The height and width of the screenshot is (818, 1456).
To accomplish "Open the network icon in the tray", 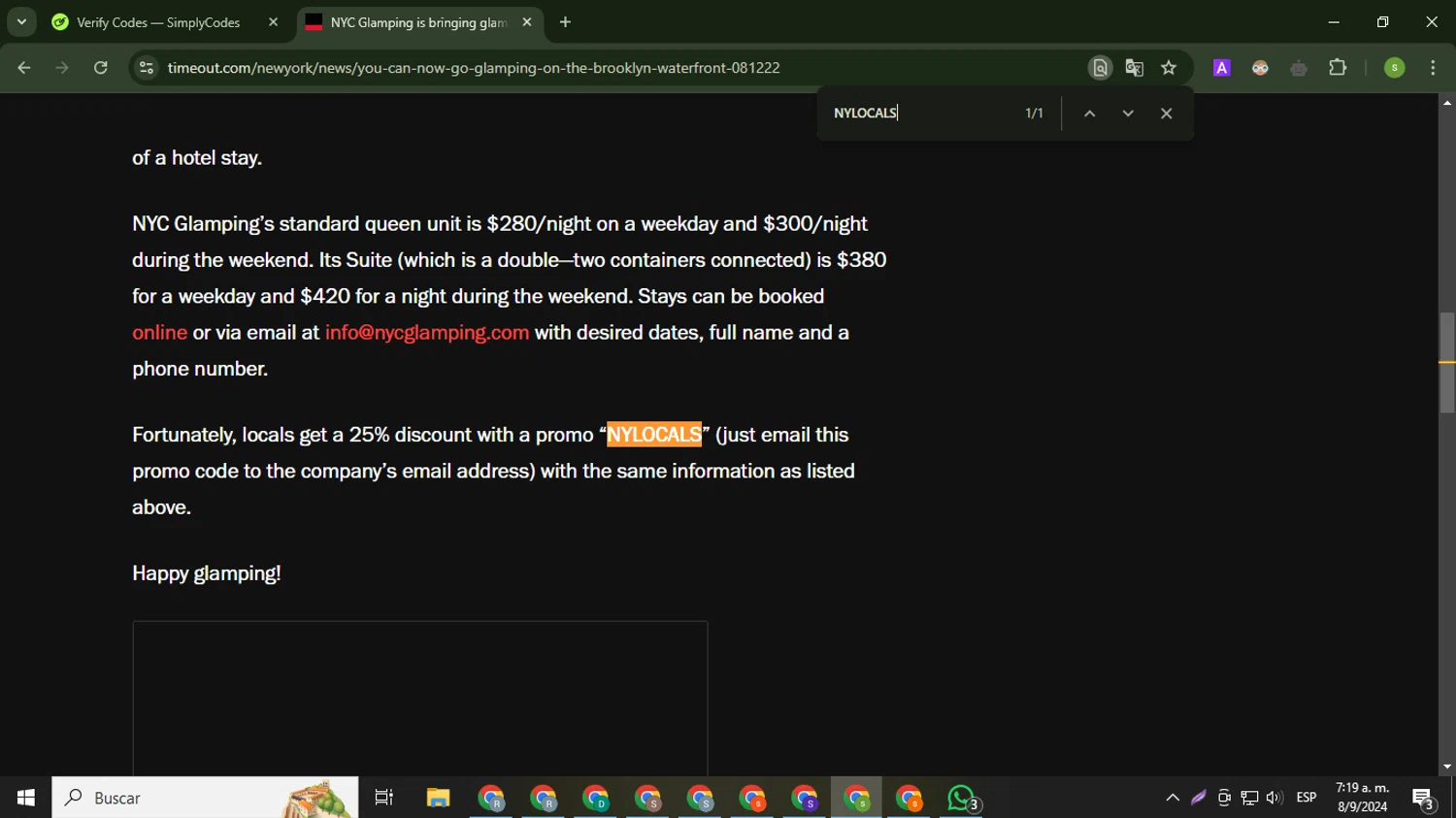I will [1249, 798].
